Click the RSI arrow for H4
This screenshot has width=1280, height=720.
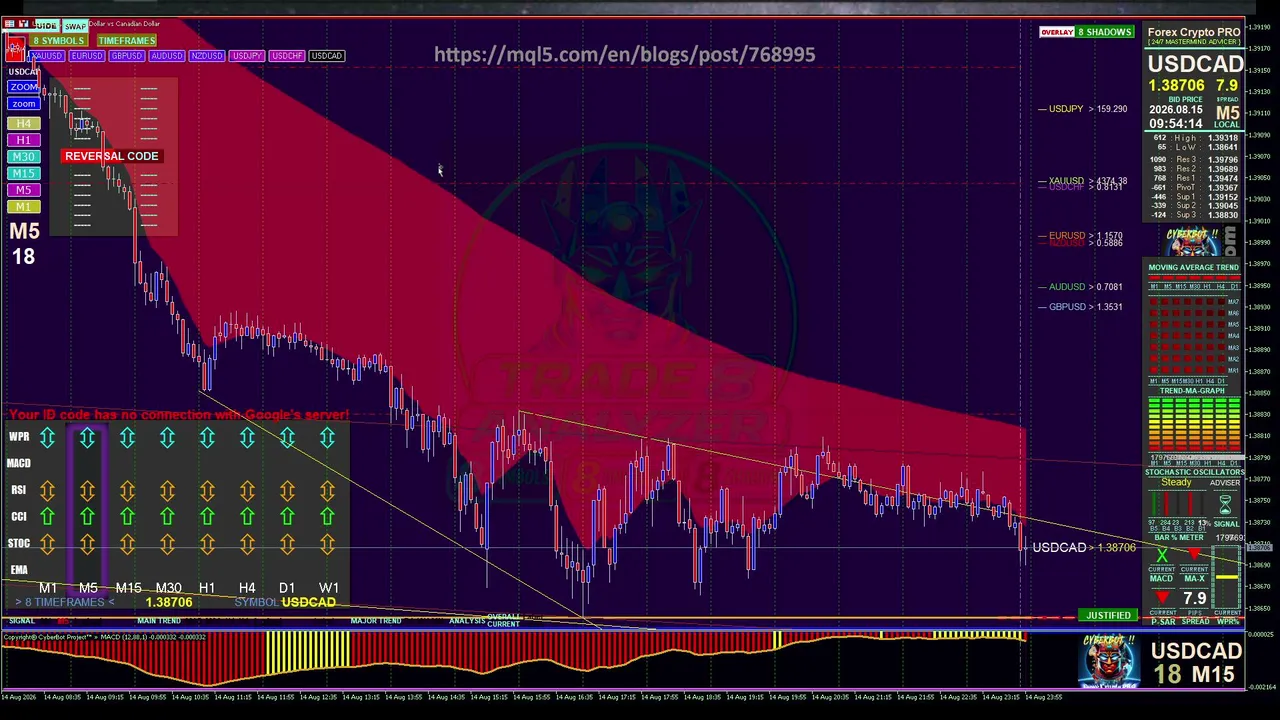pos(247,490)
